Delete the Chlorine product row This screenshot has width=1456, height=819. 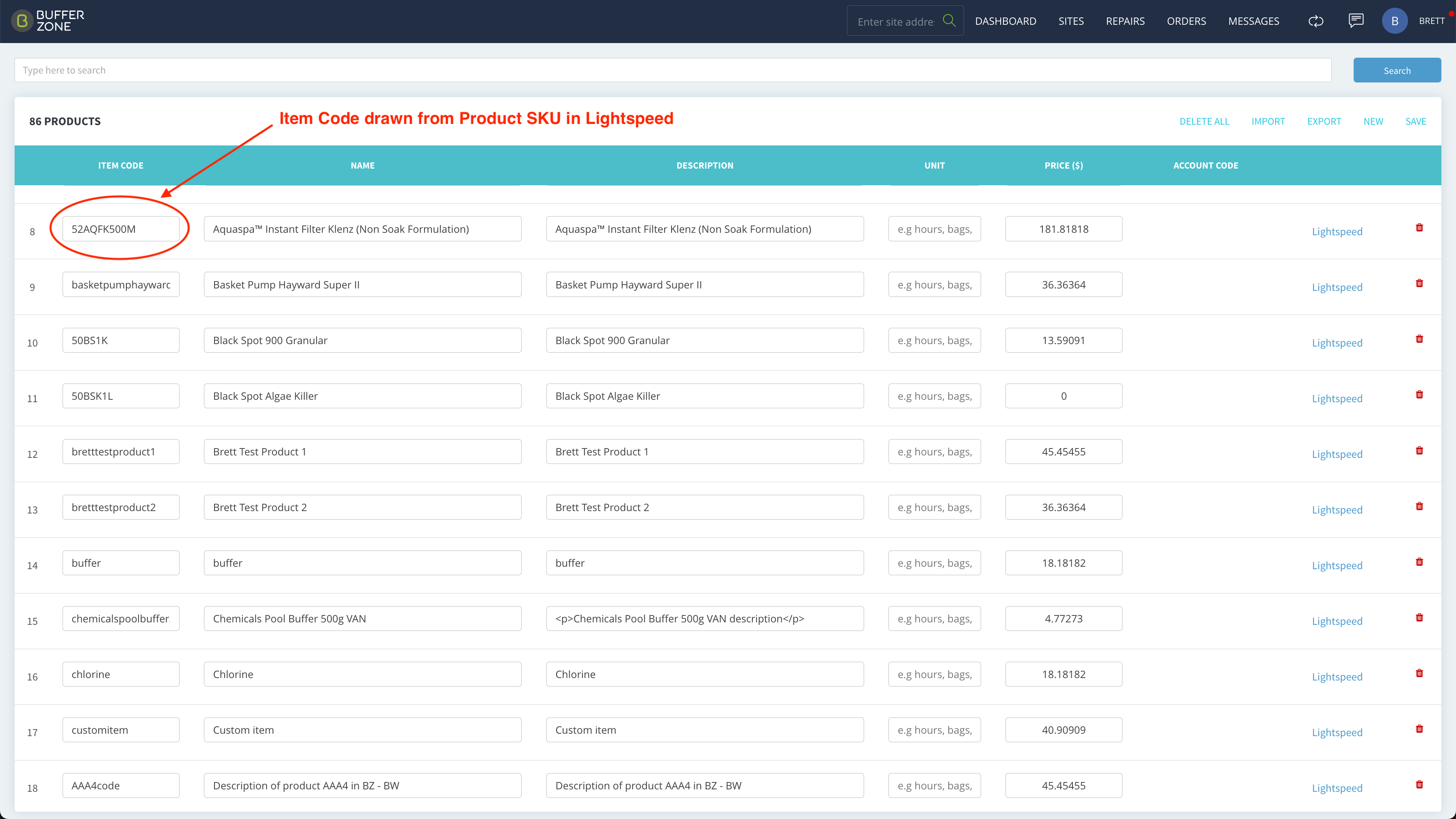1419,673
